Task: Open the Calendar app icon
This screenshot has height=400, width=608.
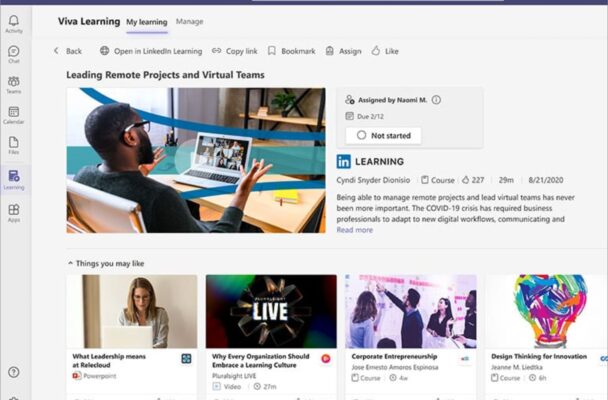Action: 14,116
